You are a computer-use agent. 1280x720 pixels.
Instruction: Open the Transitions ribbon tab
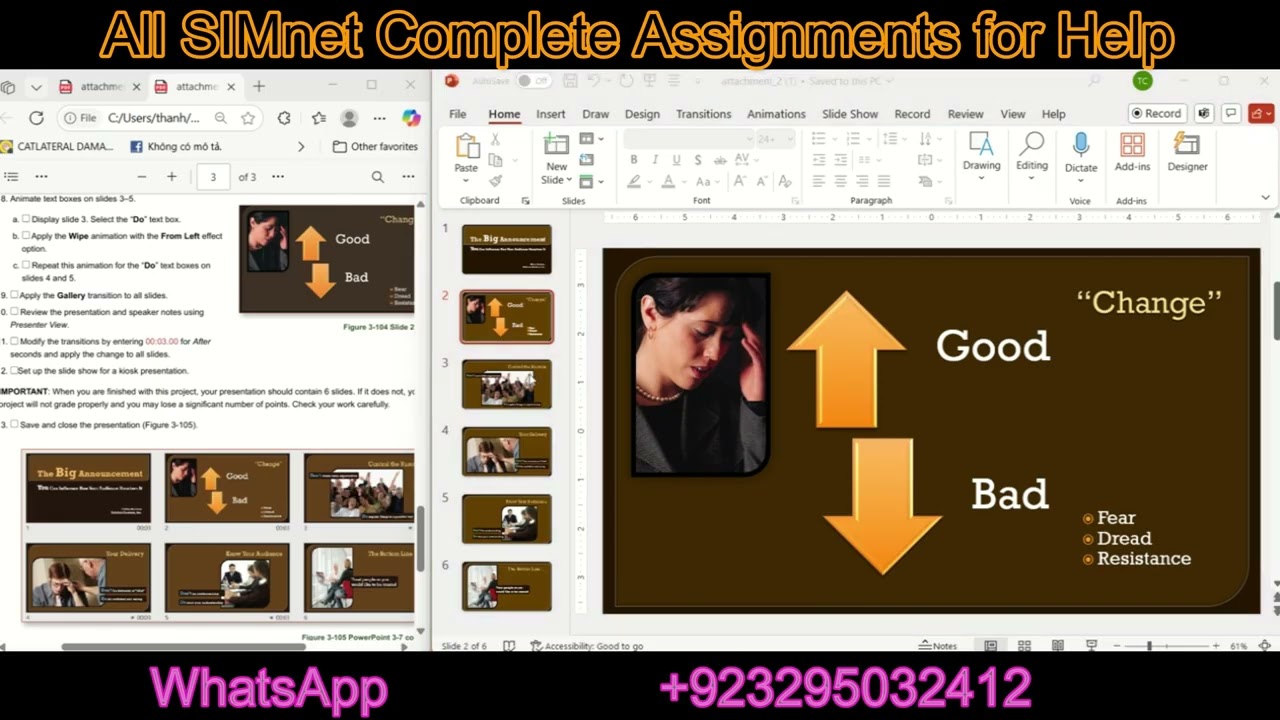[703, 114]
